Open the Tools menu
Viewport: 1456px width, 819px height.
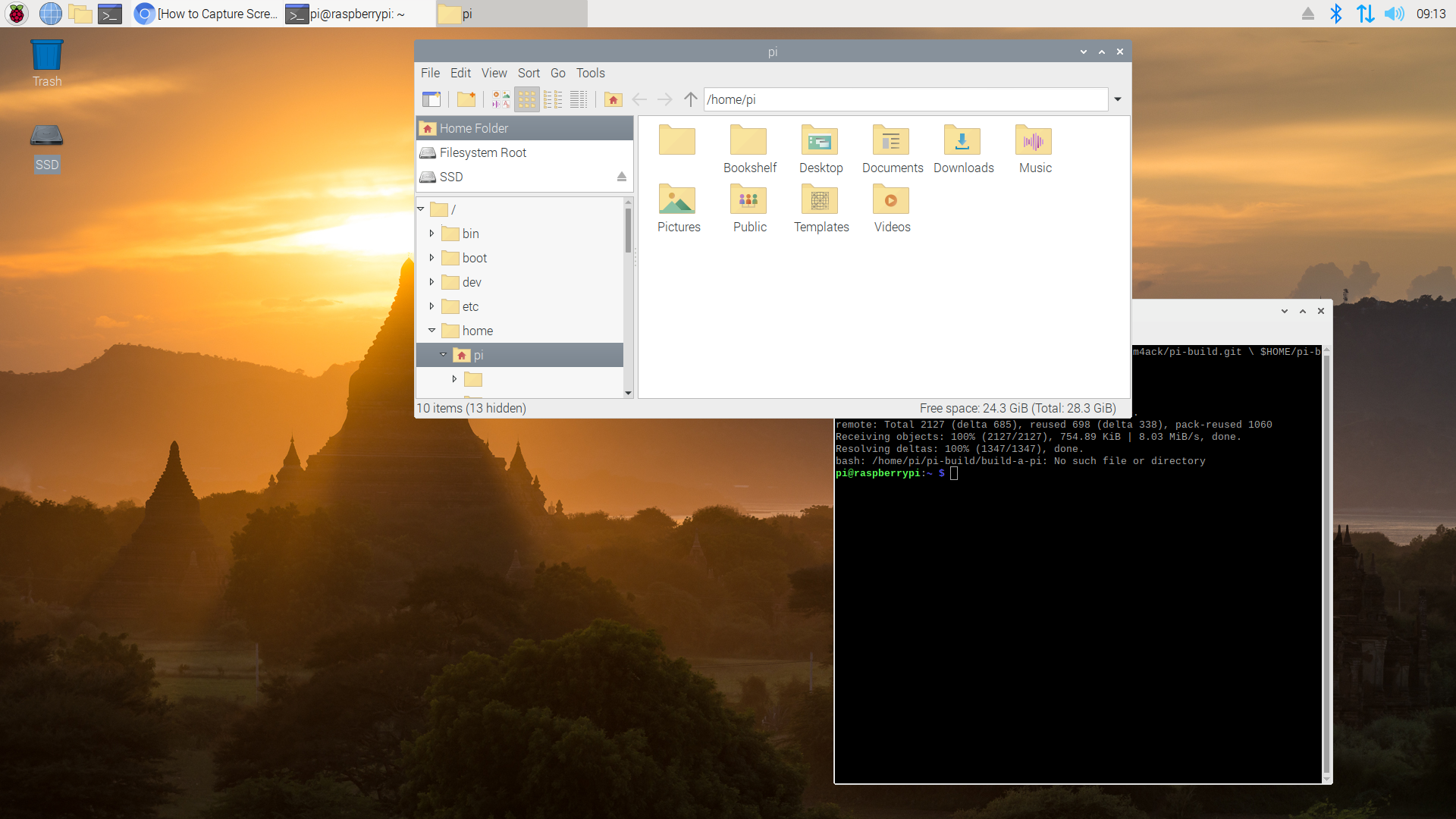click(590, 73)
